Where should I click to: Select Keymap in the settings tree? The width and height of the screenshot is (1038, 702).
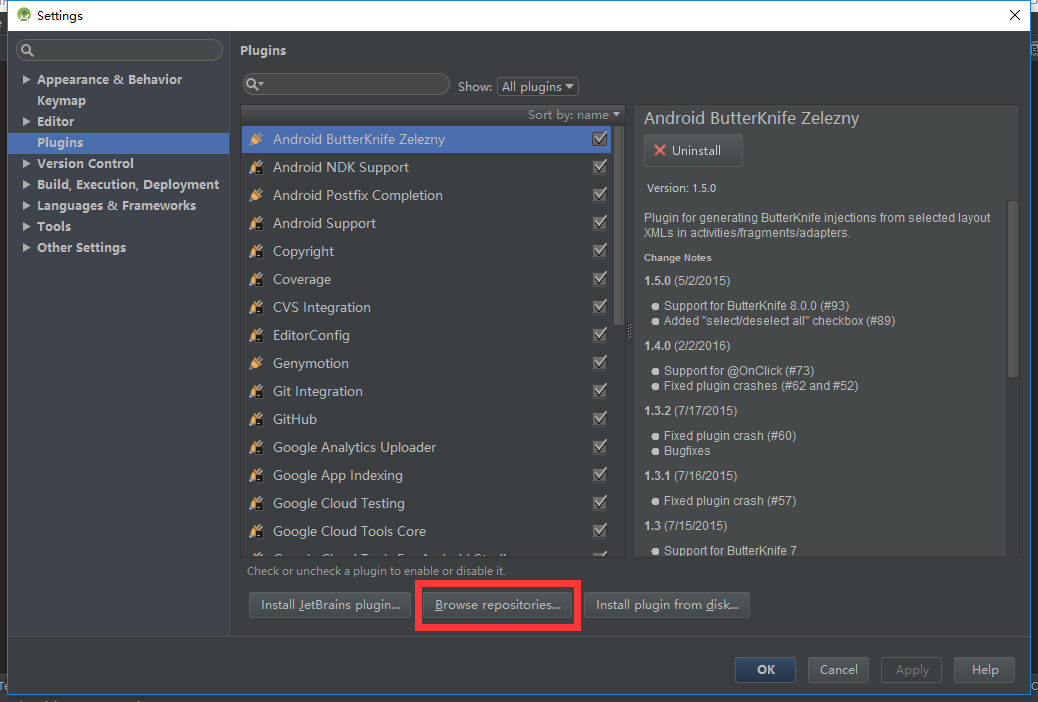pos(62,101)
